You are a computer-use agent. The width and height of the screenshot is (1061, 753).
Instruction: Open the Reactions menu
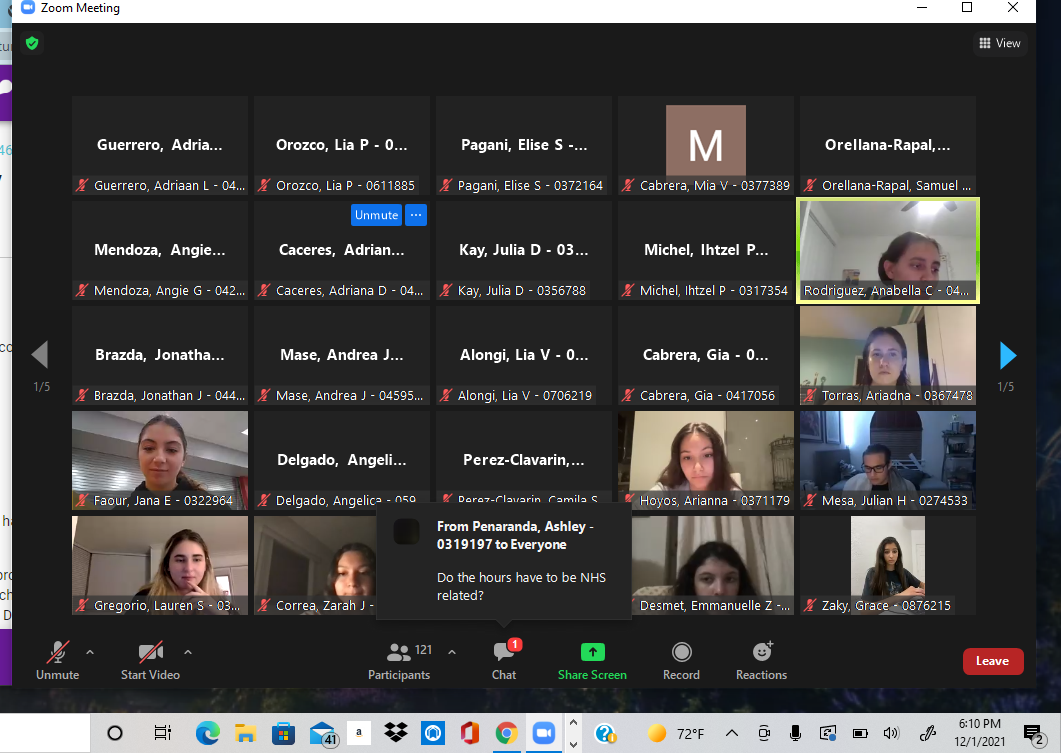[761, 660]
